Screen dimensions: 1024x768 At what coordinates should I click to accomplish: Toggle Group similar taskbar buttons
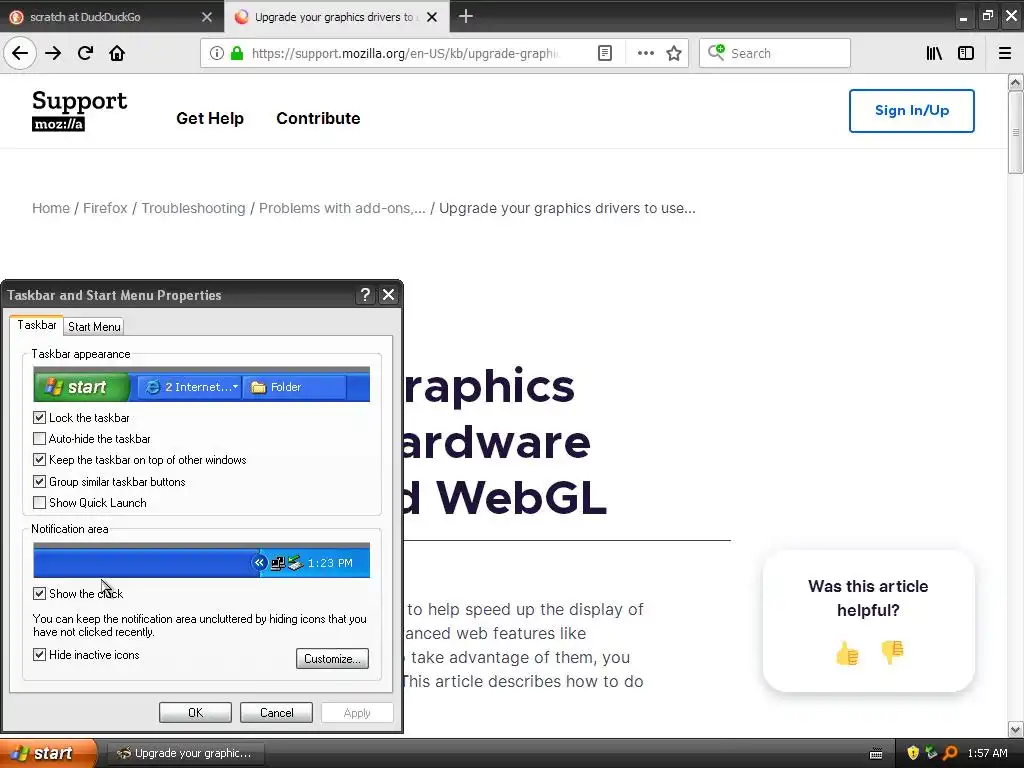tap(39, 481)
